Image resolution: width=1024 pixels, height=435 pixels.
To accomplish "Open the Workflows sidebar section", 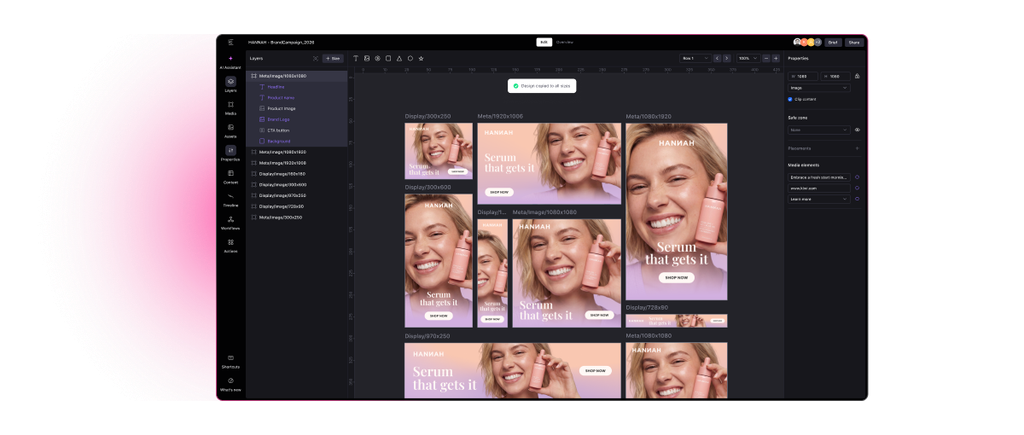I will (231, 222).
